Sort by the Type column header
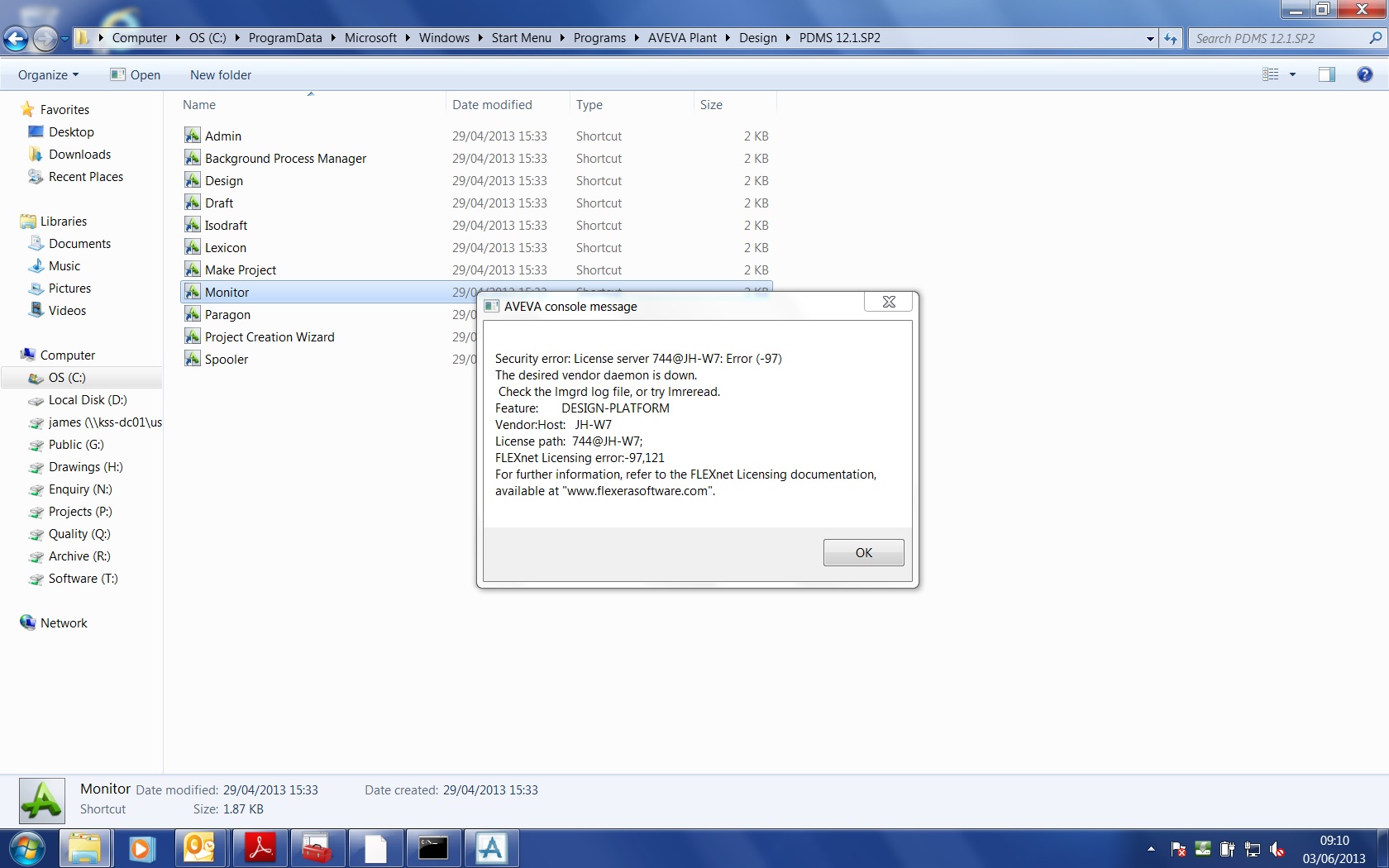 tap(632, 105)
